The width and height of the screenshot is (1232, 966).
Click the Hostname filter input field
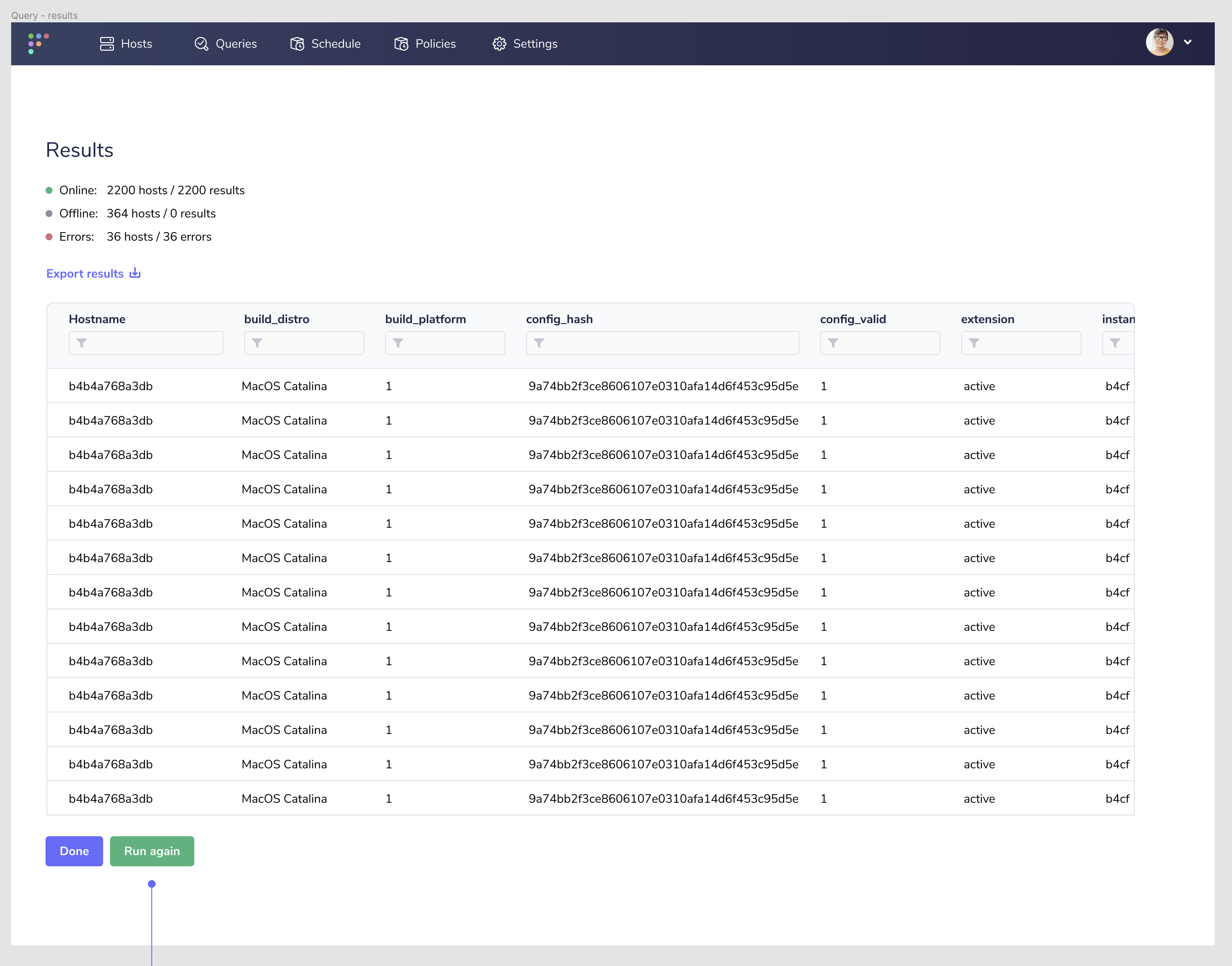coord(146,343)
